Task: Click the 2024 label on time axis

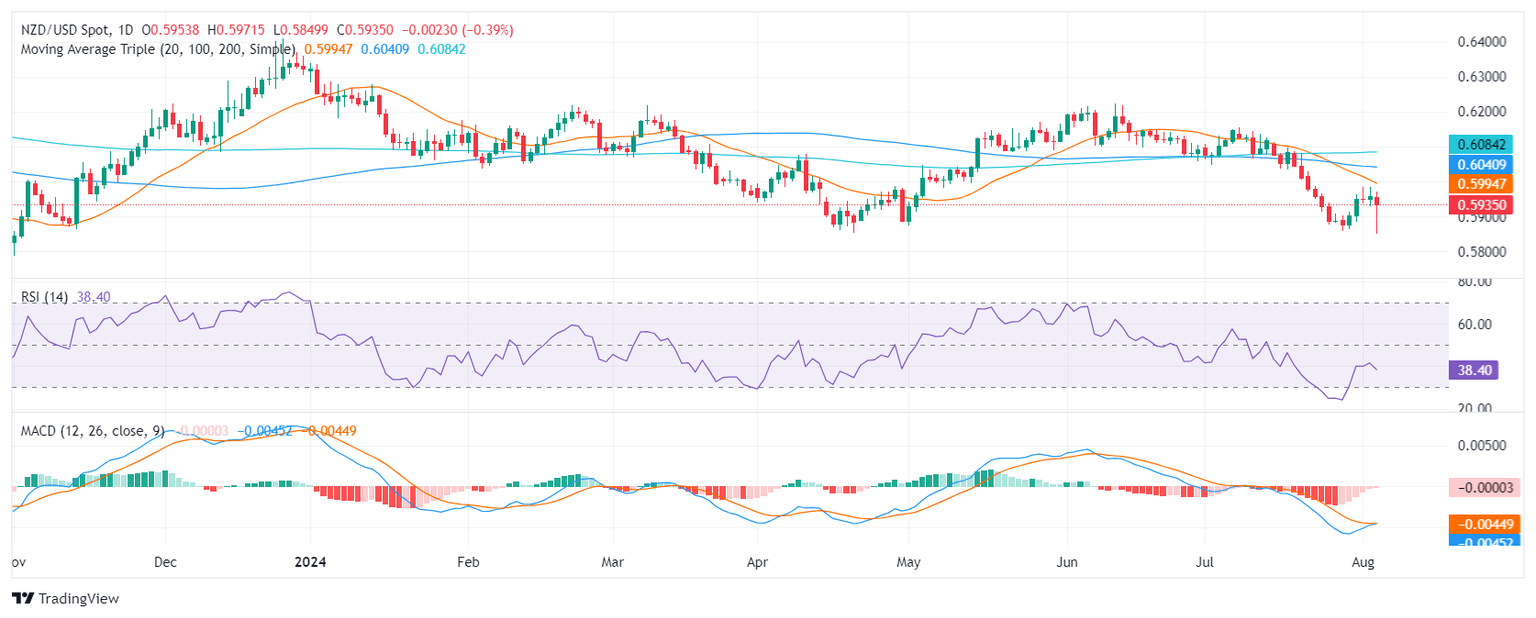Action: (x=308, y=562)
